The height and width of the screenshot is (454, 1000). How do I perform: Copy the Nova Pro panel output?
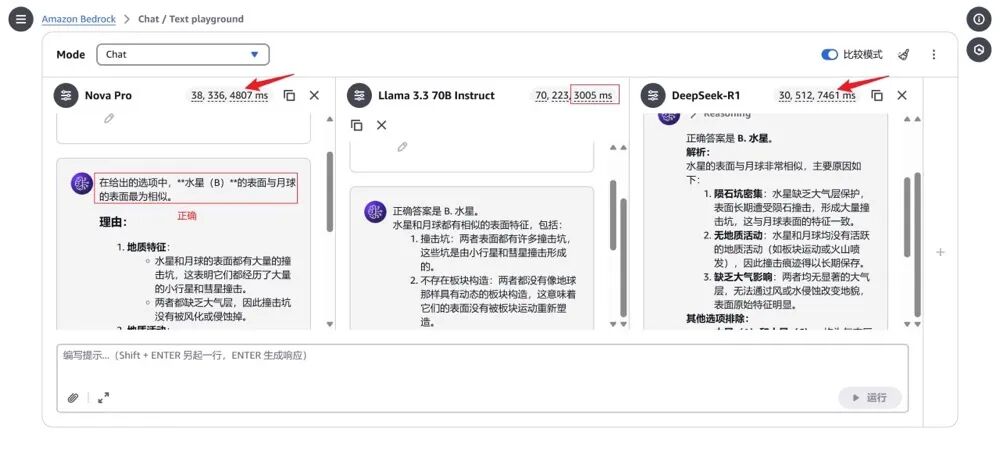pos(290,96)
